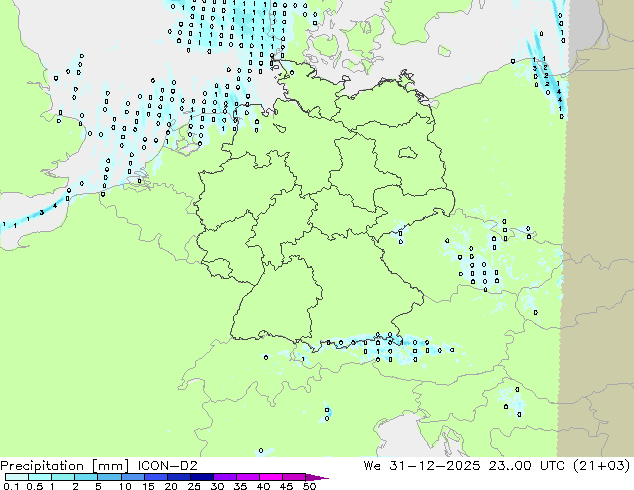Click the 40–45 mm magenta legend swatch

click(271, 477)
